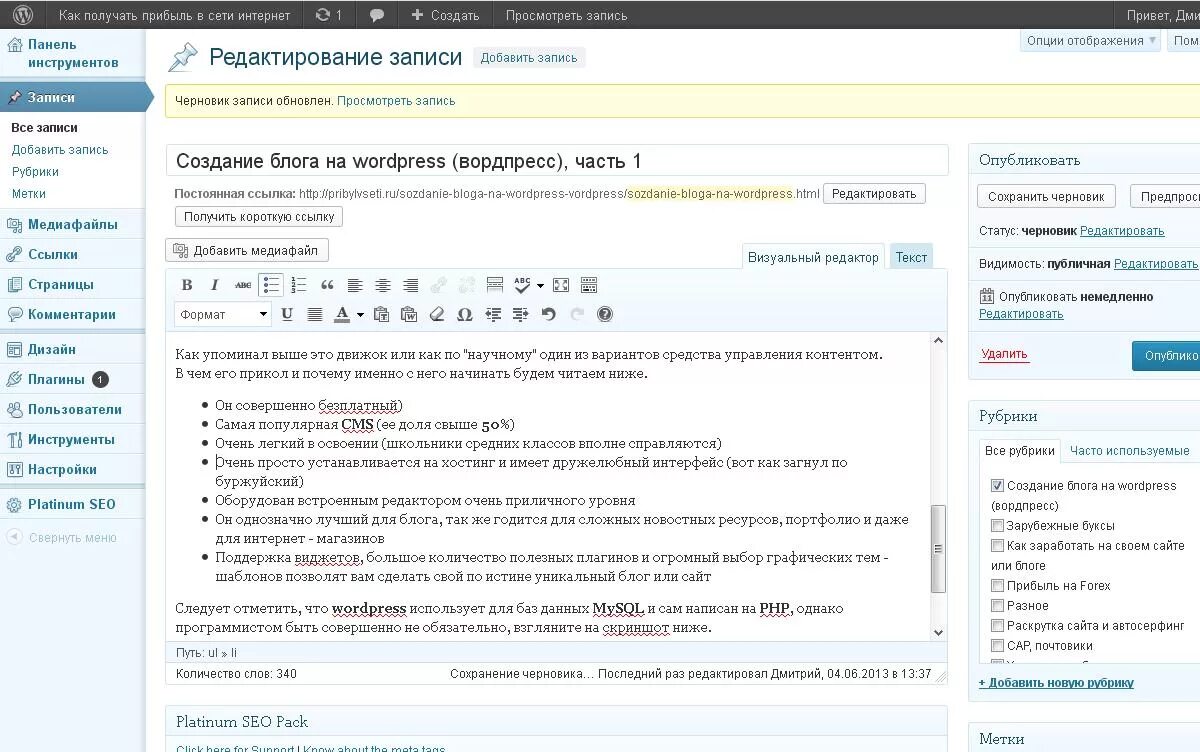Align text right
Screen dimensions: 1200x752
click(411, 285)
